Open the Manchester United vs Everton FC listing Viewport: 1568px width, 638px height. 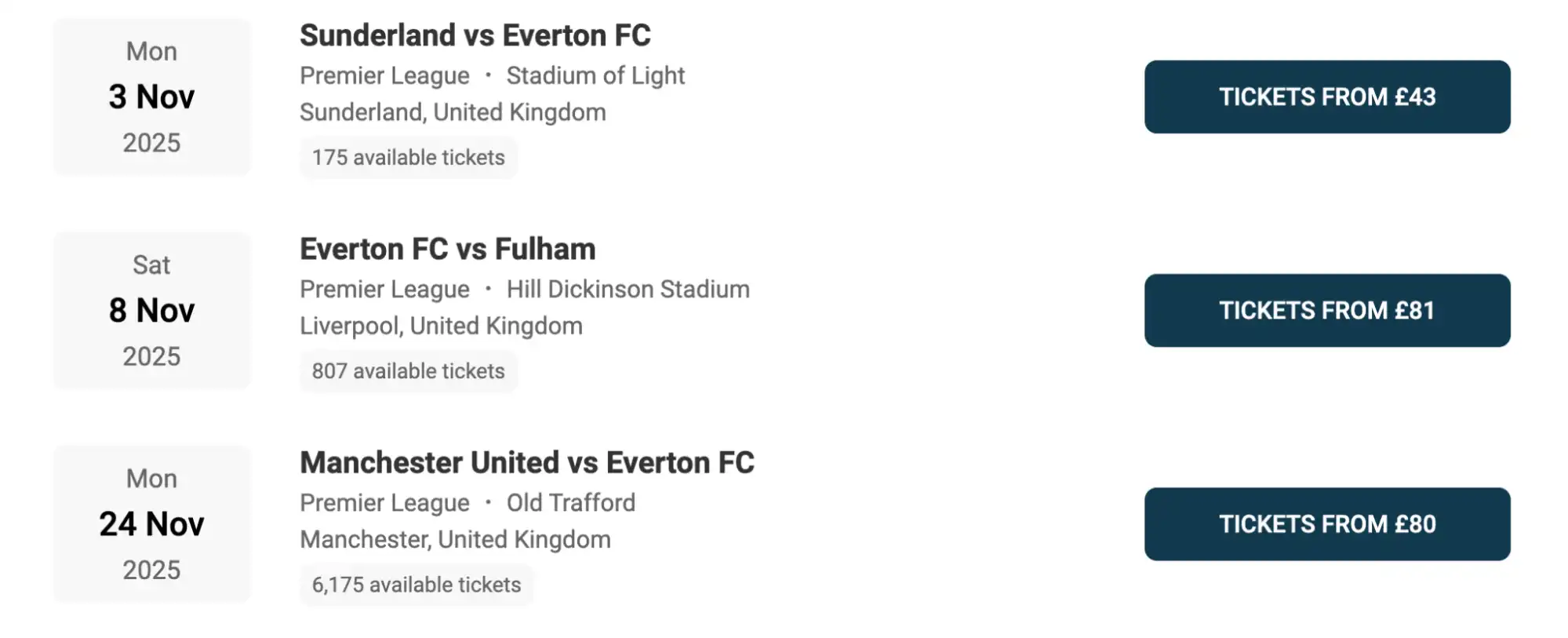click(526, 463)
